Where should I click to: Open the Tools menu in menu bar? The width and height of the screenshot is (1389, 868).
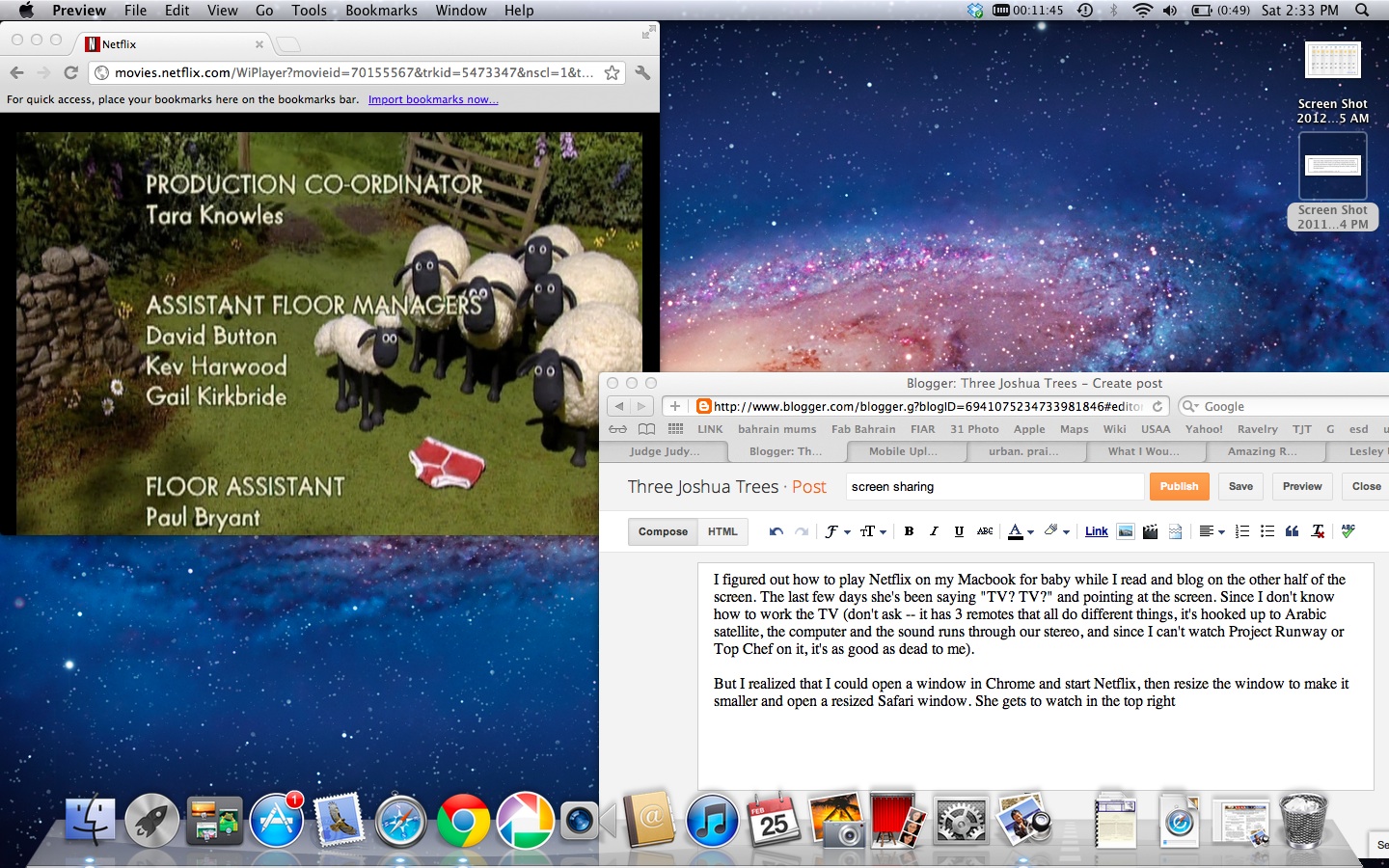point(309,10)
